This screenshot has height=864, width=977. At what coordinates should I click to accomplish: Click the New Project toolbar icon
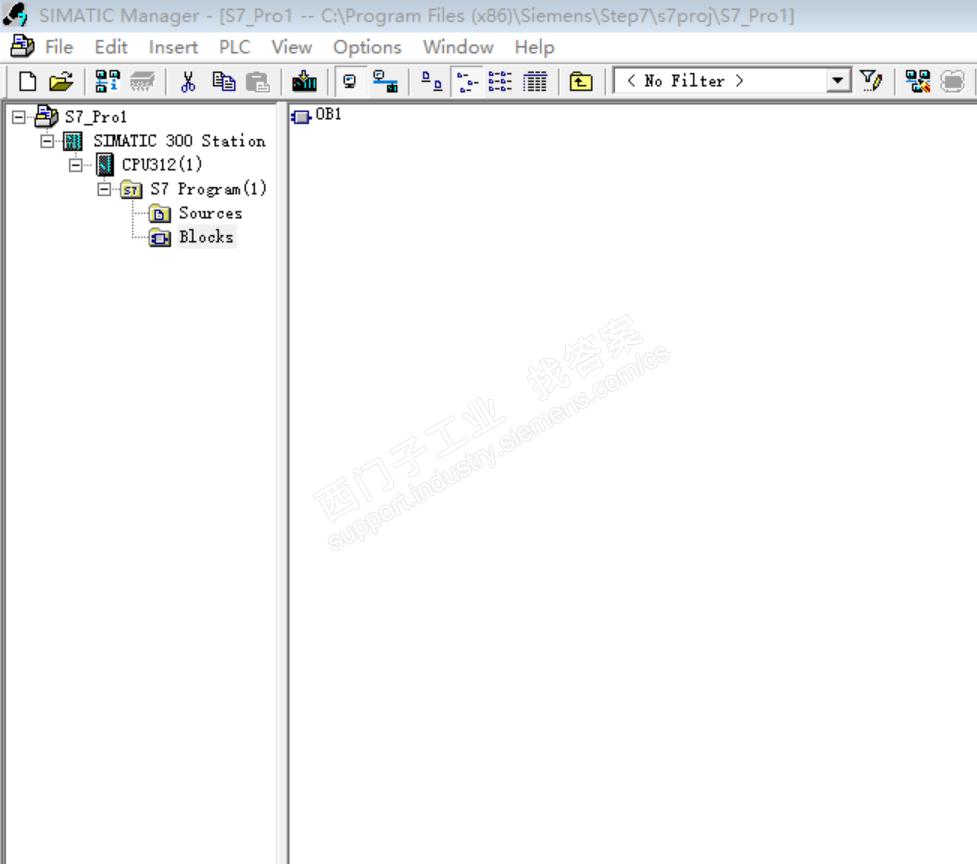point(27,82)
